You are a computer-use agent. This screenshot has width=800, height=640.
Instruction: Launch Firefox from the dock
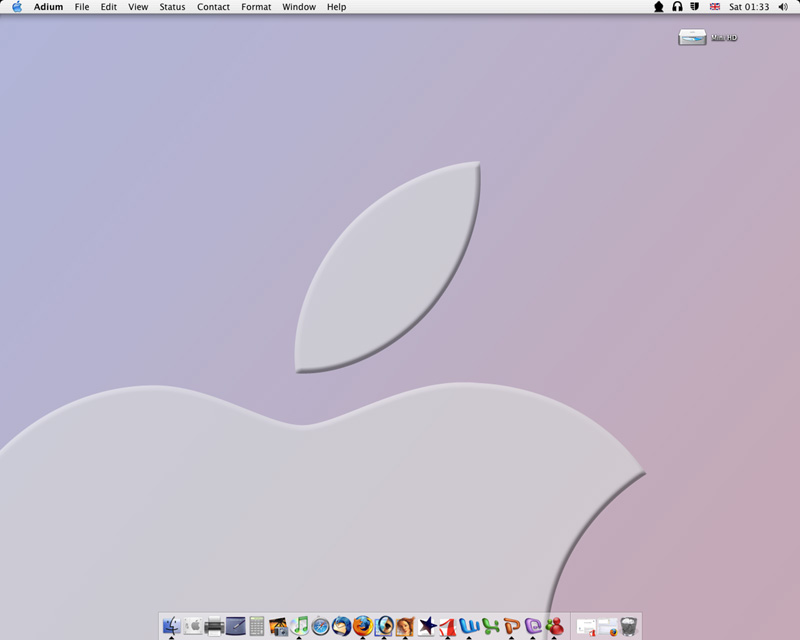tap(362, 627)
